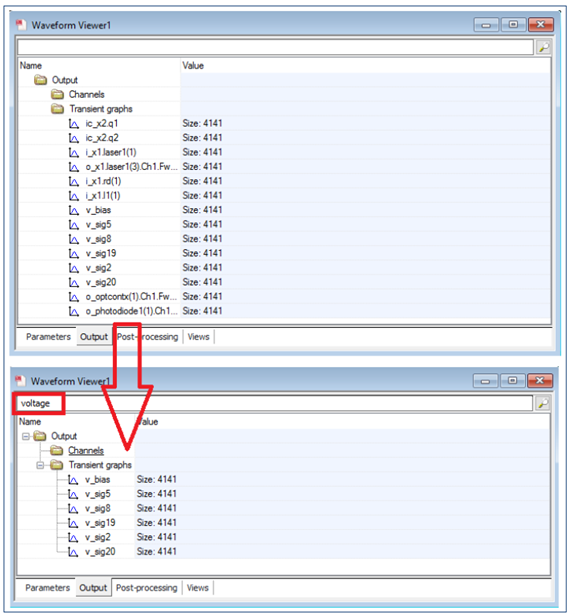Click the i_x1.laser1(1) graph icon

(73, 152)
